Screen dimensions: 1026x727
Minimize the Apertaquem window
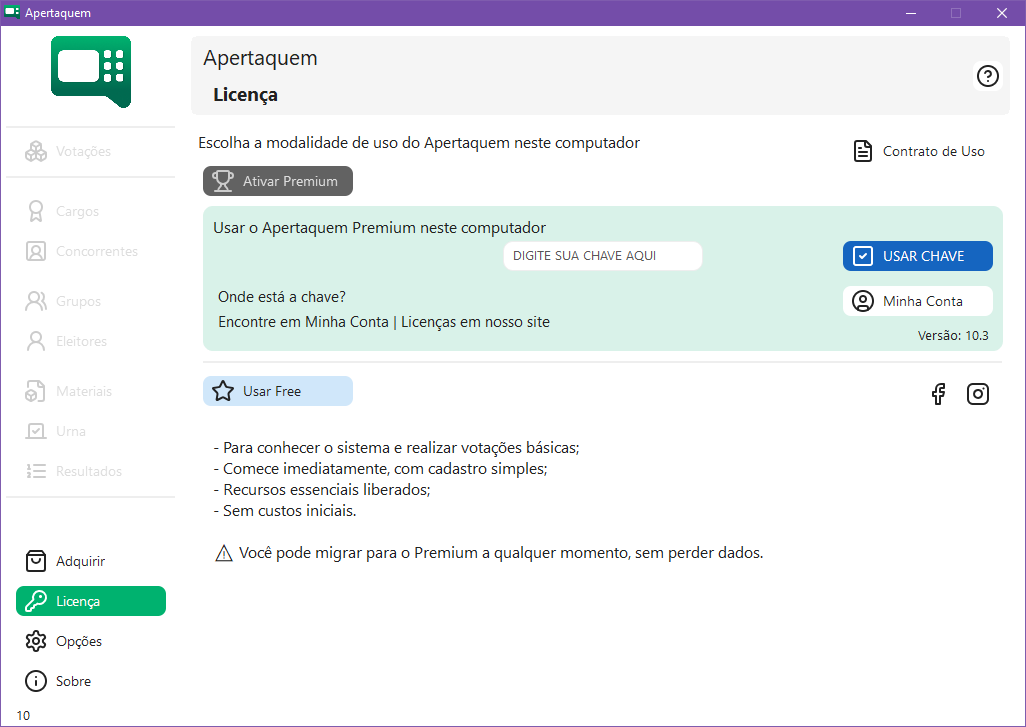pos(911,12)
